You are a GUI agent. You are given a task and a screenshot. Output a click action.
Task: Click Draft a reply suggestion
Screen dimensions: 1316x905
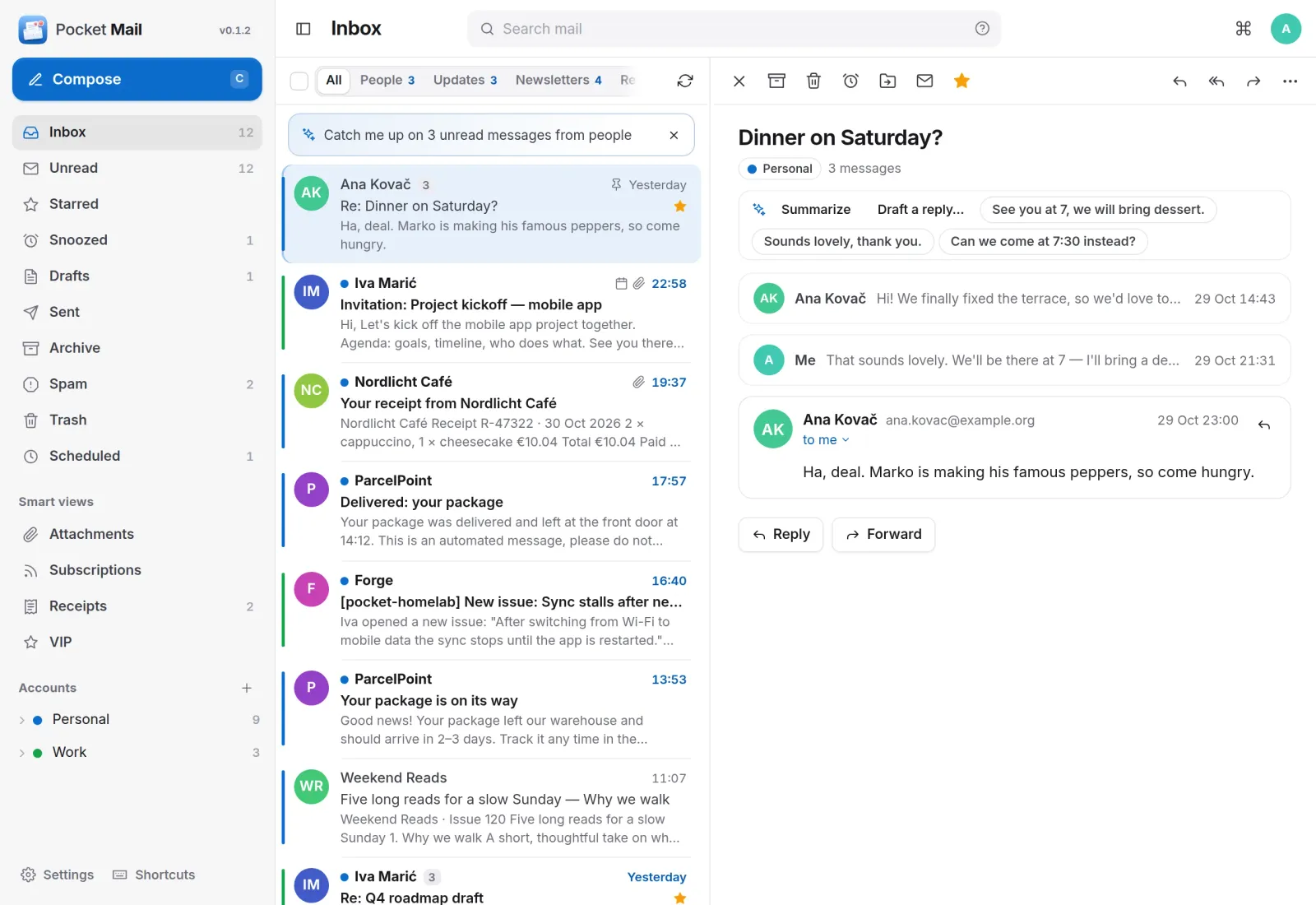pos(920,210)
